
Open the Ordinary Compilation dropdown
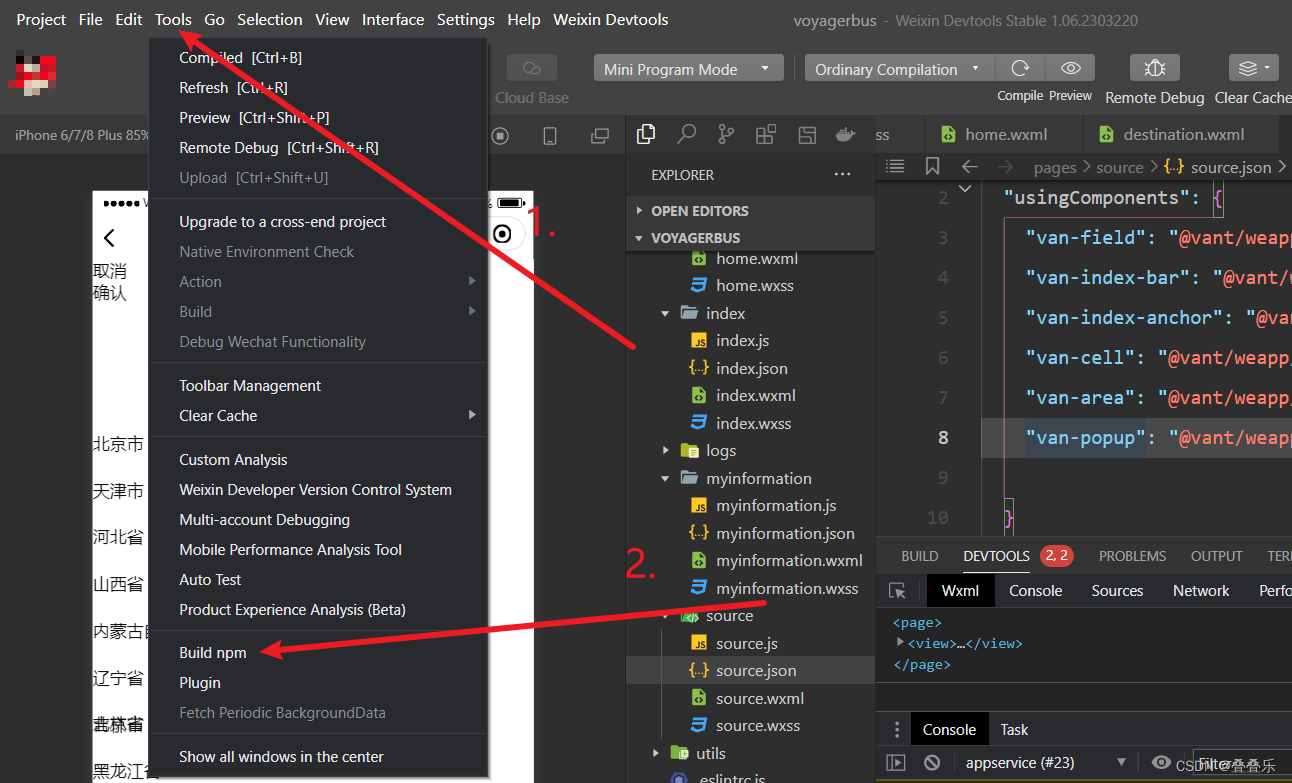pyautogui.click(x=899, y=69)
